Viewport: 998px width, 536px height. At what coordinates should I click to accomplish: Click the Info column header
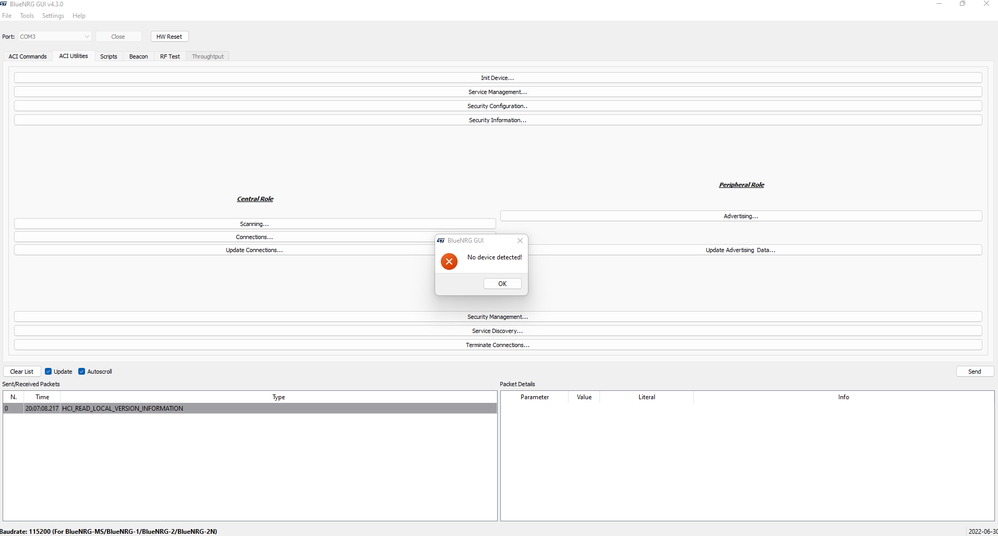pyautogui.click(x=843, y=397)
